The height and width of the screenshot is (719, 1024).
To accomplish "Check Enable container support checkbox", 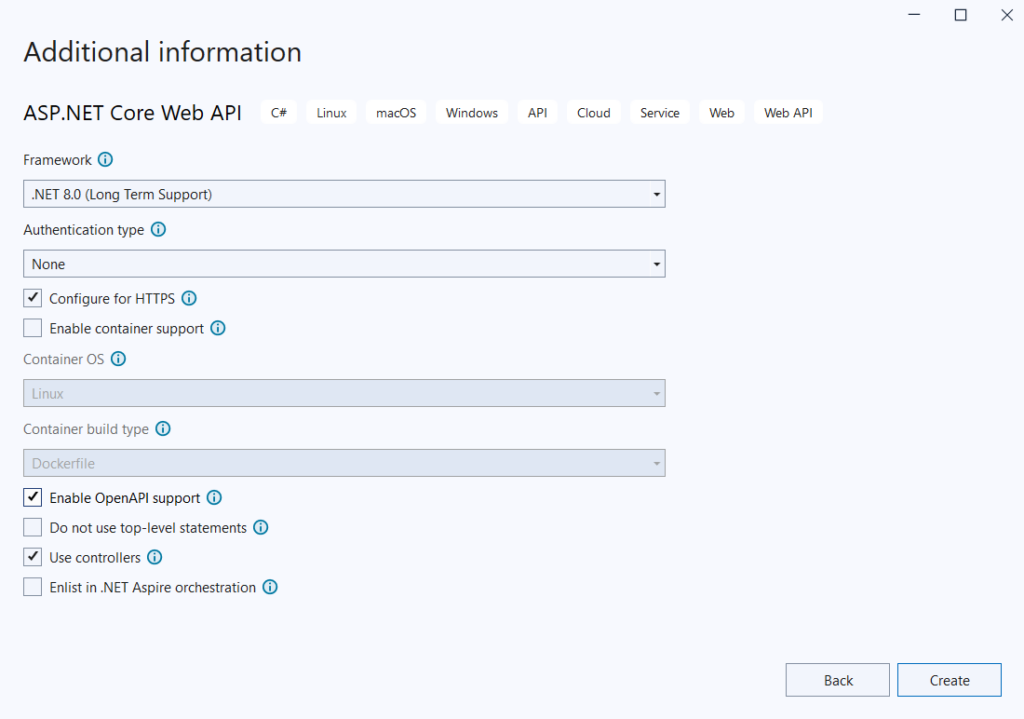I will pyautogui.click(x=33, y=328).
